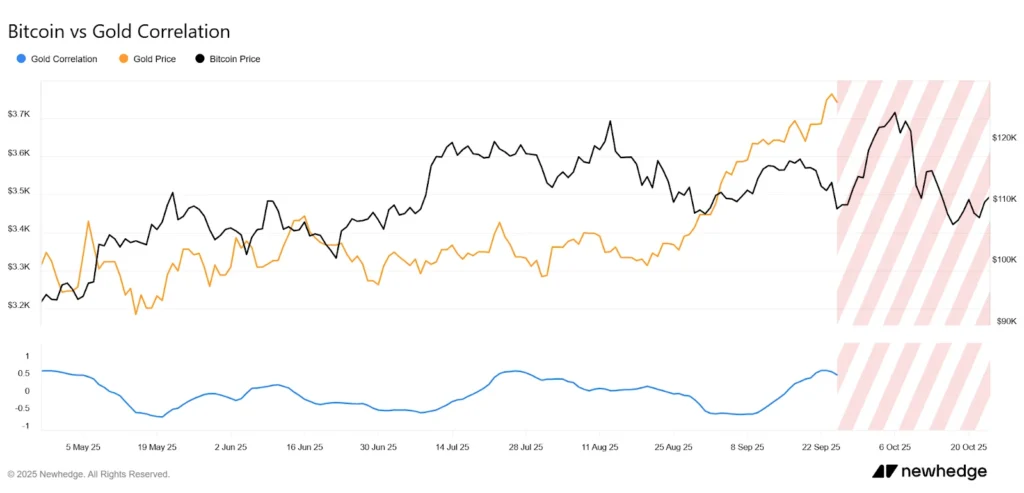Click the Newhedge copyright notice
The width and height of the screenshot is (1024, 493).
tap(88, 474)
